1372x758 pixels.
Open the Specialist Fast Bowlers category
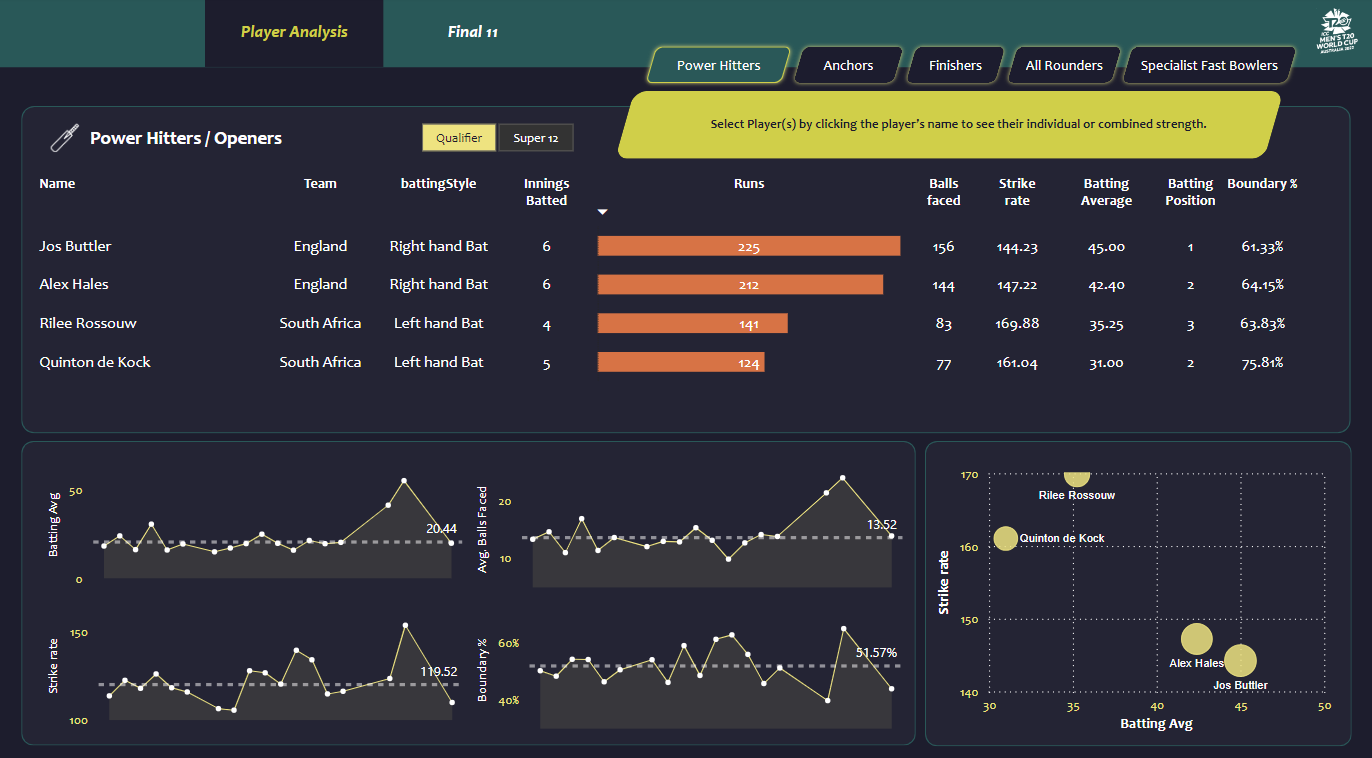[x=1208, y=64]
